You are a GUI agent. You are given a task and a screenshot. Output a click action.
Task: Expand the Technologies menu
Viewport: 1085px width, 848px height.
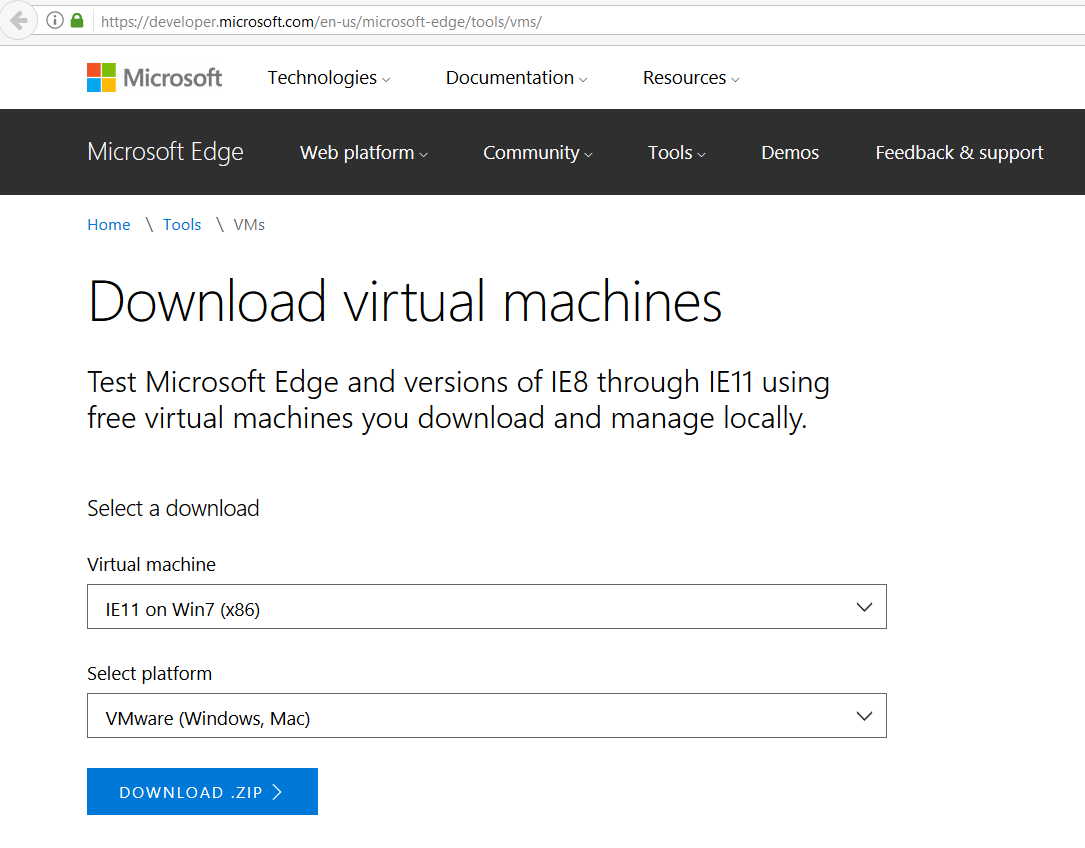(x=329, y=78)
